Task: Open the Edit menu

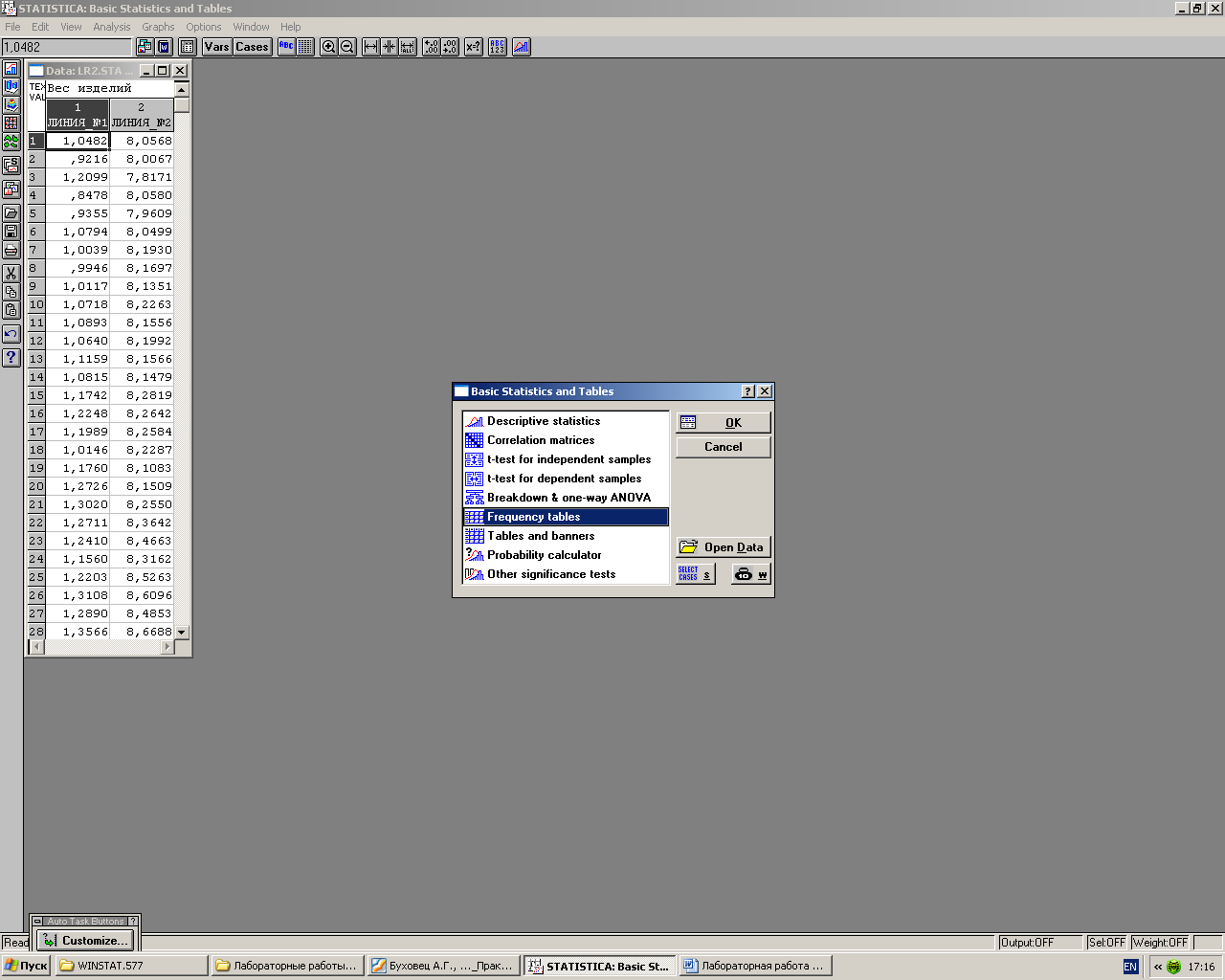Action: 40,27
